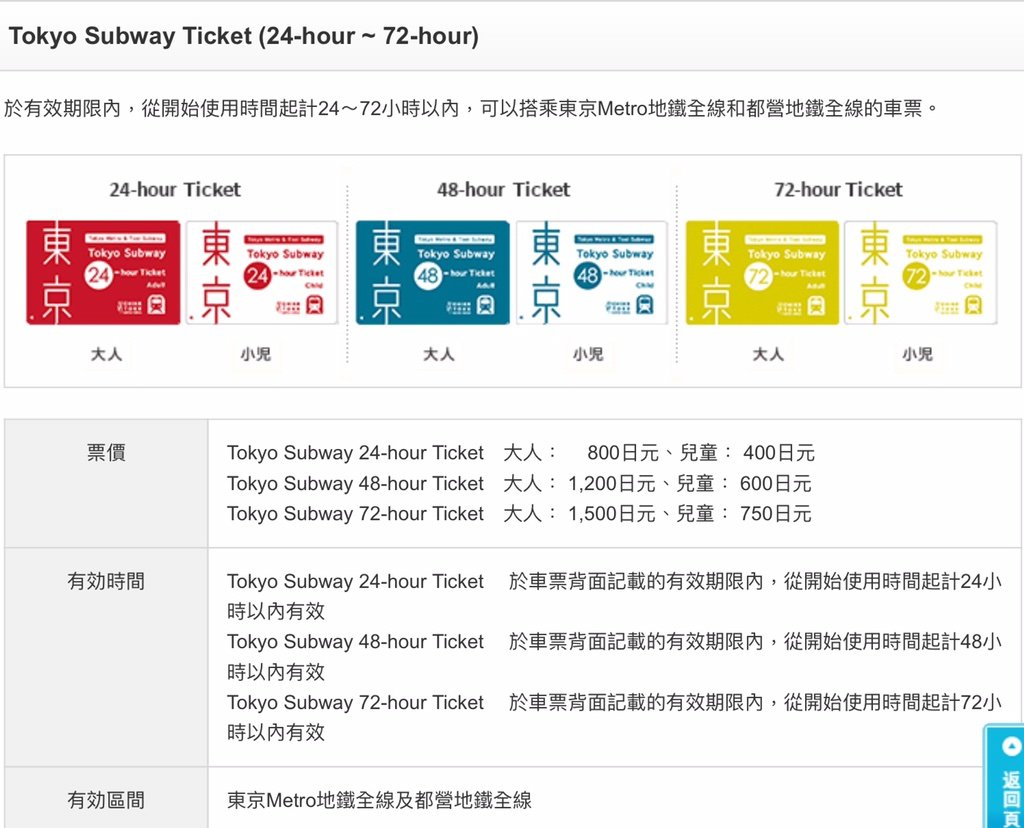Select the blue 48-hour adult ticket image

pyautogui.click(x=432, y=272)
